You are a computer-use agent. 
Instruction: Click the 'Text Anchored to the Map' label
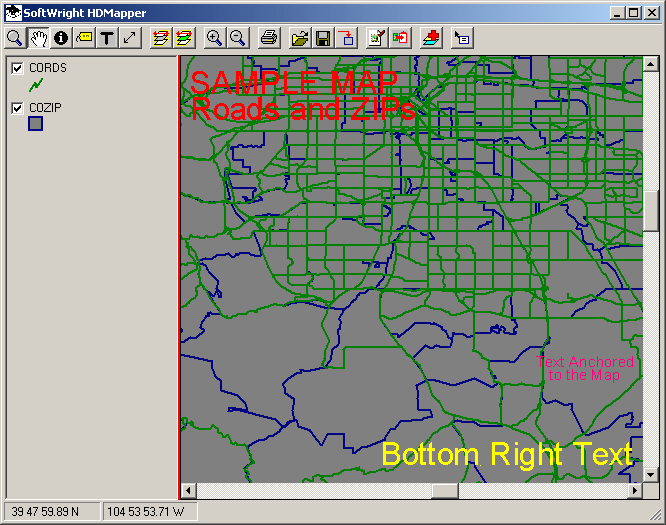pos(585,368)
